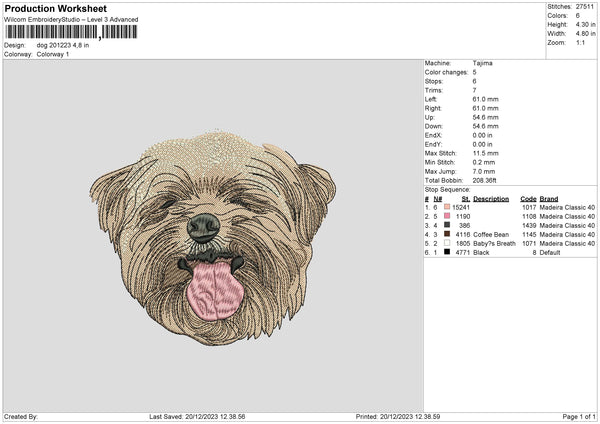Screen dimensions: 600x424
Task: Click the St. column header
Action: pos(465,199)
